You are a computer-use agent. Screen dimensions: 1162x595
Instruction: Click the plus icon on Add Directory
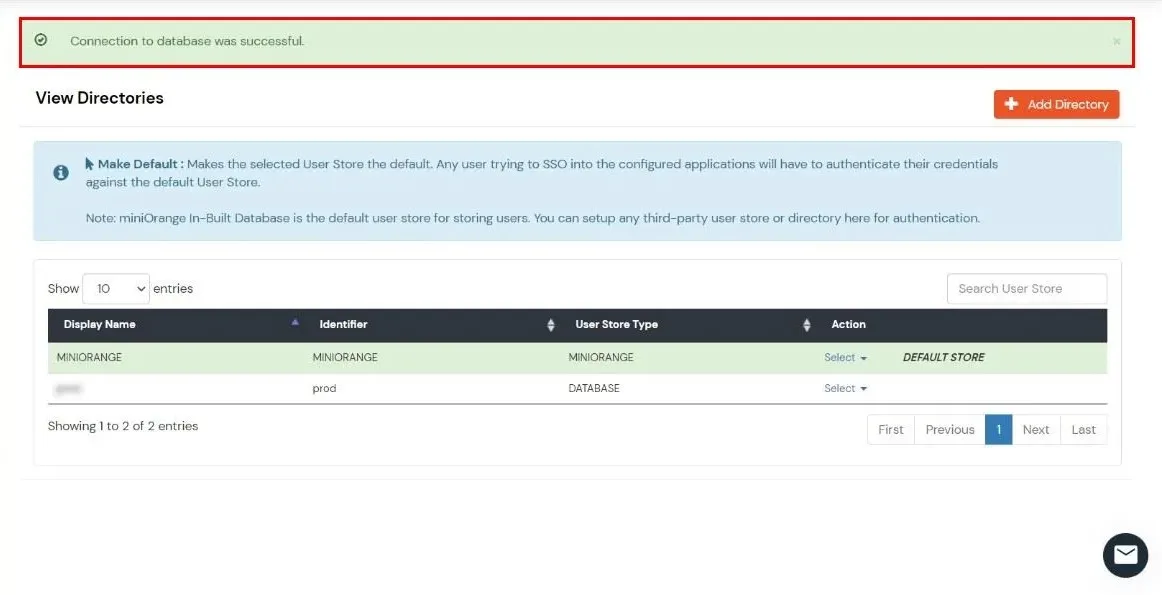1011,103
